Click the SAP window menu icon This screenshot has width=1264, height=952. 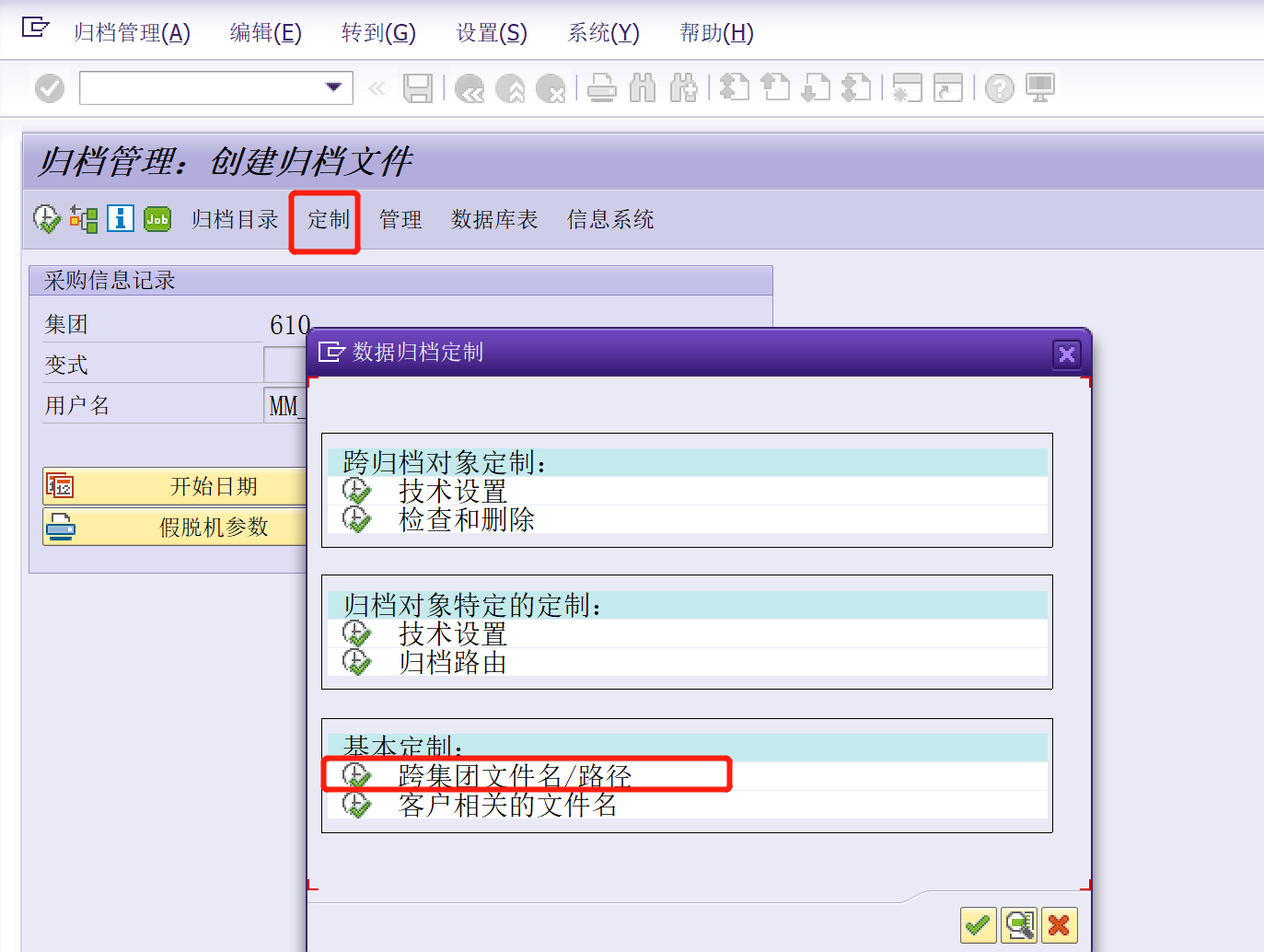pos(35,28)
